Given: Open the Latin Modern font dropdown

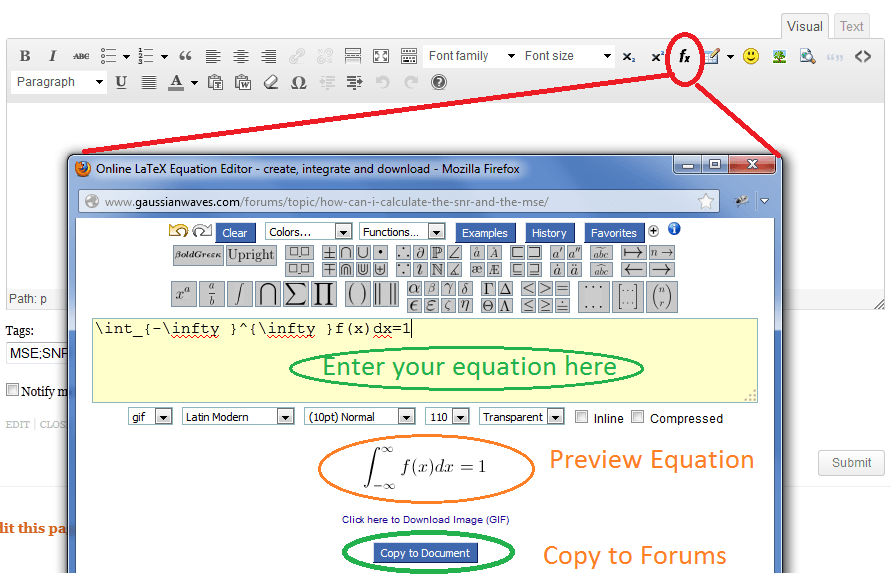Looking at the screenshot, I should click(x=238, y=417).
